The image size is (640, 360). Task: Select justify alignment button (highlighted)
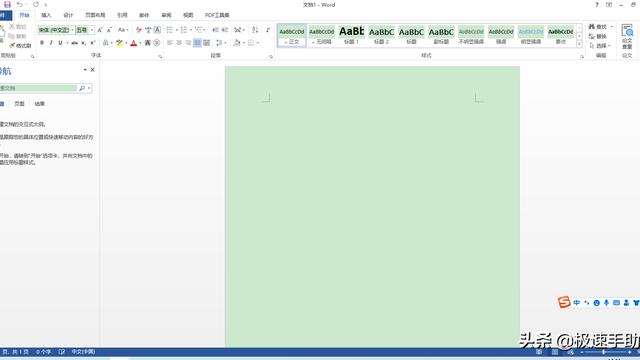pyautogui.click(x=198, y=43)
